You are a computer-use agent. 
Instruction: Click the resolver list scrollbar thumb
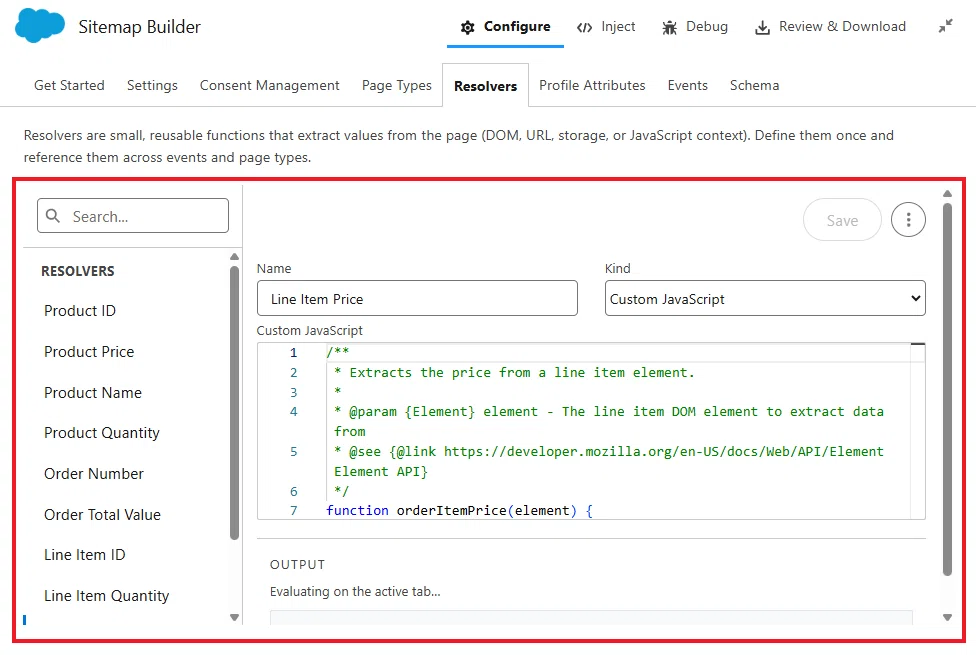tap(235, 403)
